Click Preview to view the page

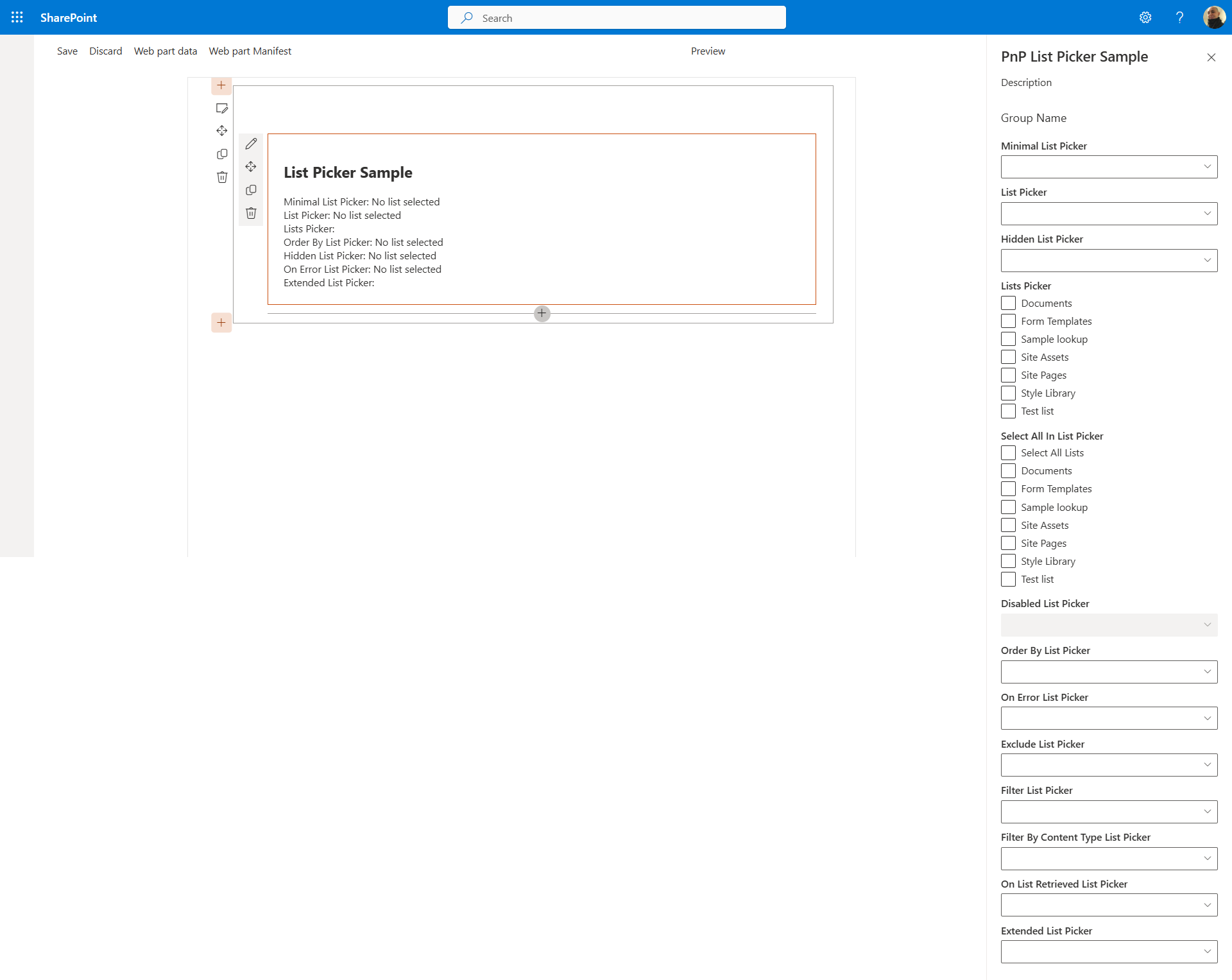pos(708,51)
